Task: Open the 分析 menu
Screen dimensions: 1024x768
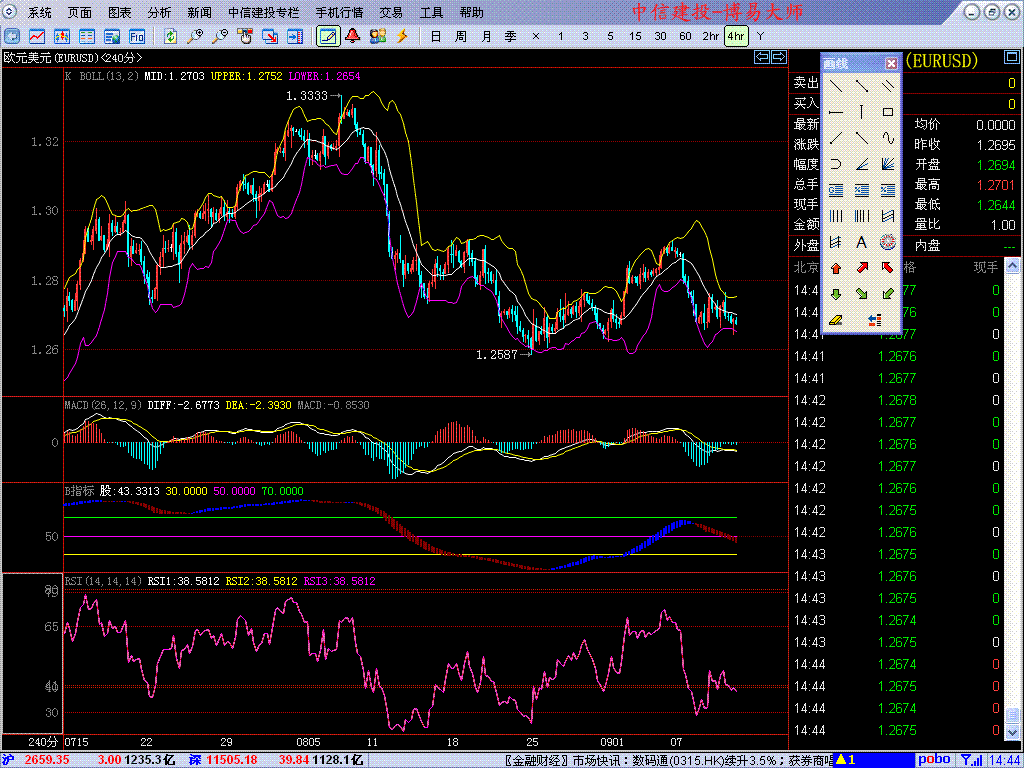Action: (159, 13)
